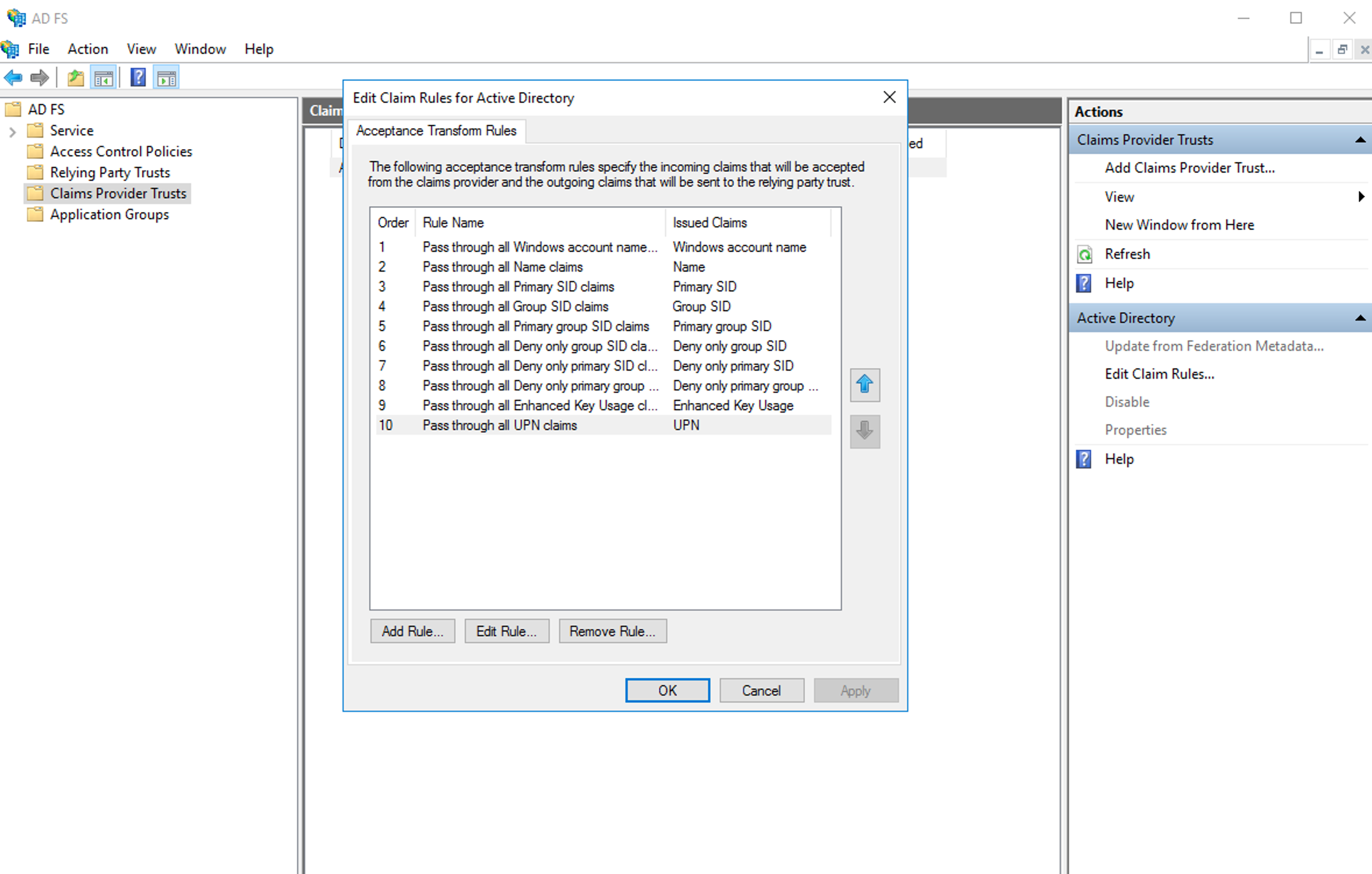Select Application Groups in the tree
The width and height of the screenshot is (1372, 874).
pos(109,214)
